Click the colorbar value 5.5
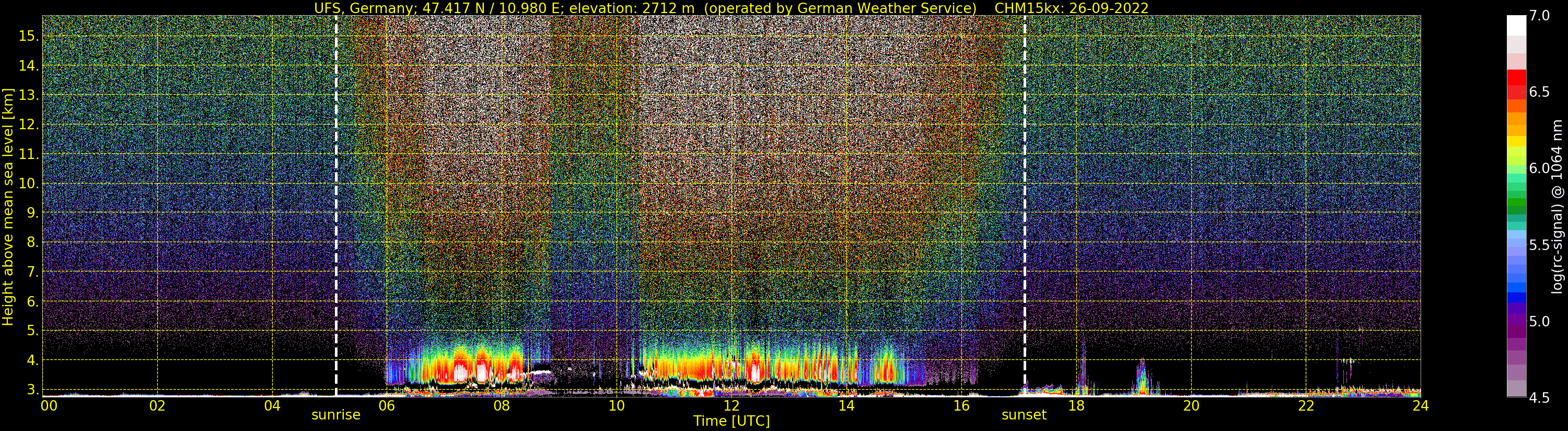Screen dimensions: 1568x431 [x=1539, y=245]
